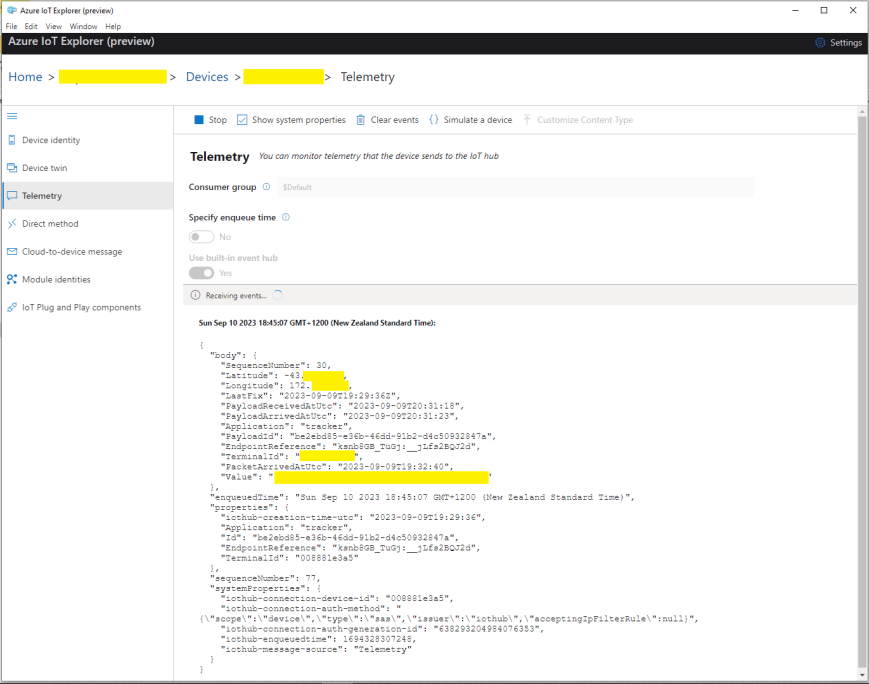Select Device identity in sidebar
This screenshot has width=869, height=684.
point(89,140)
